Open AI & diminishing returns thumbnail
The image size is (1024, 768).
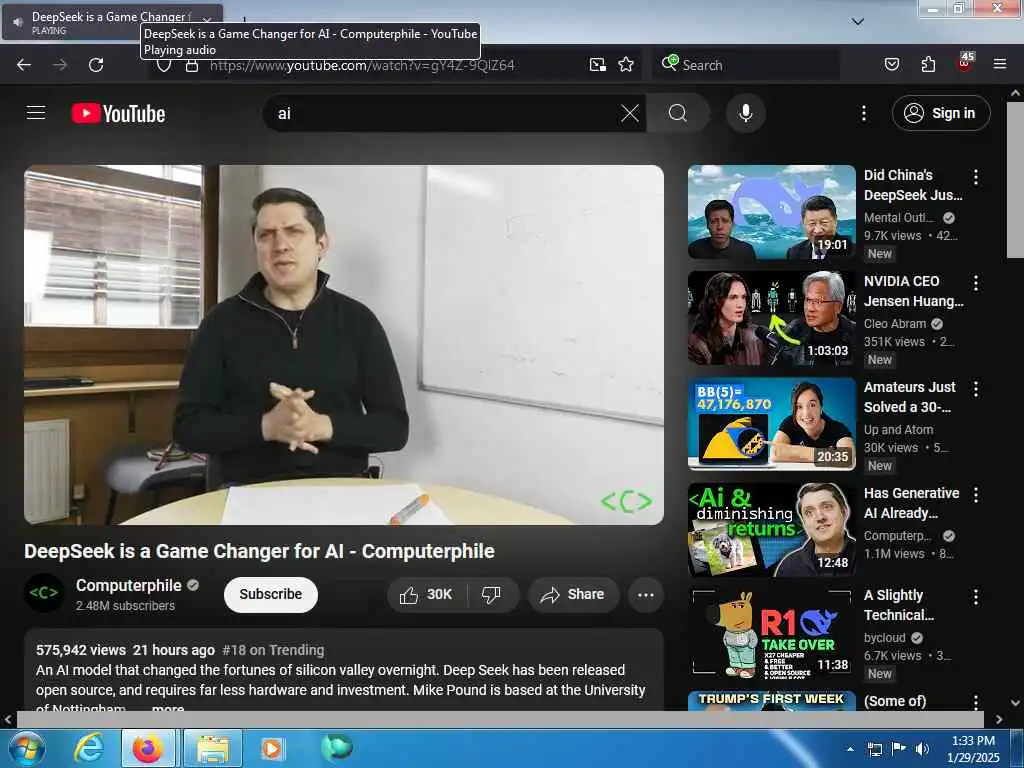tap(771, 530)
